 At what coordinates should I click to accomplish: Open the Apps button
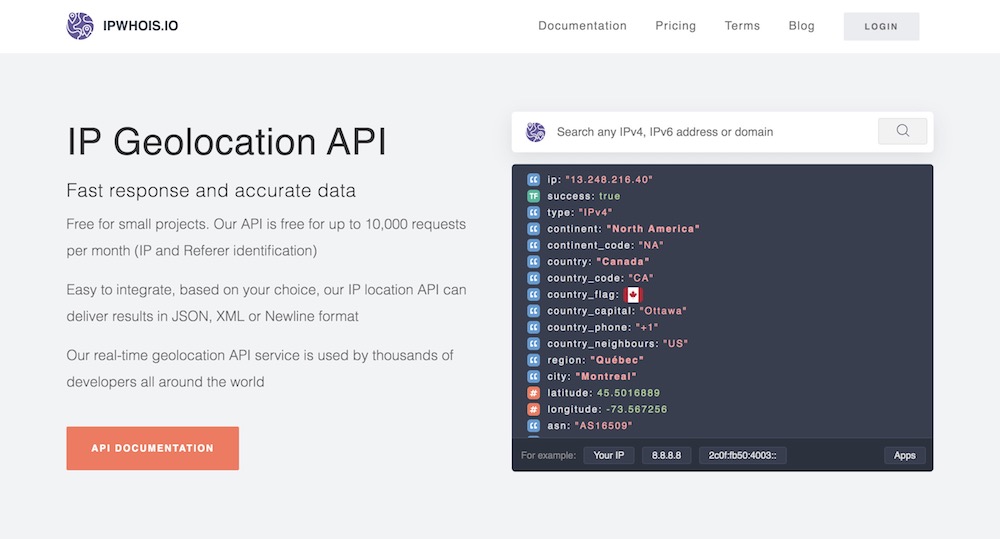point(904,455)
